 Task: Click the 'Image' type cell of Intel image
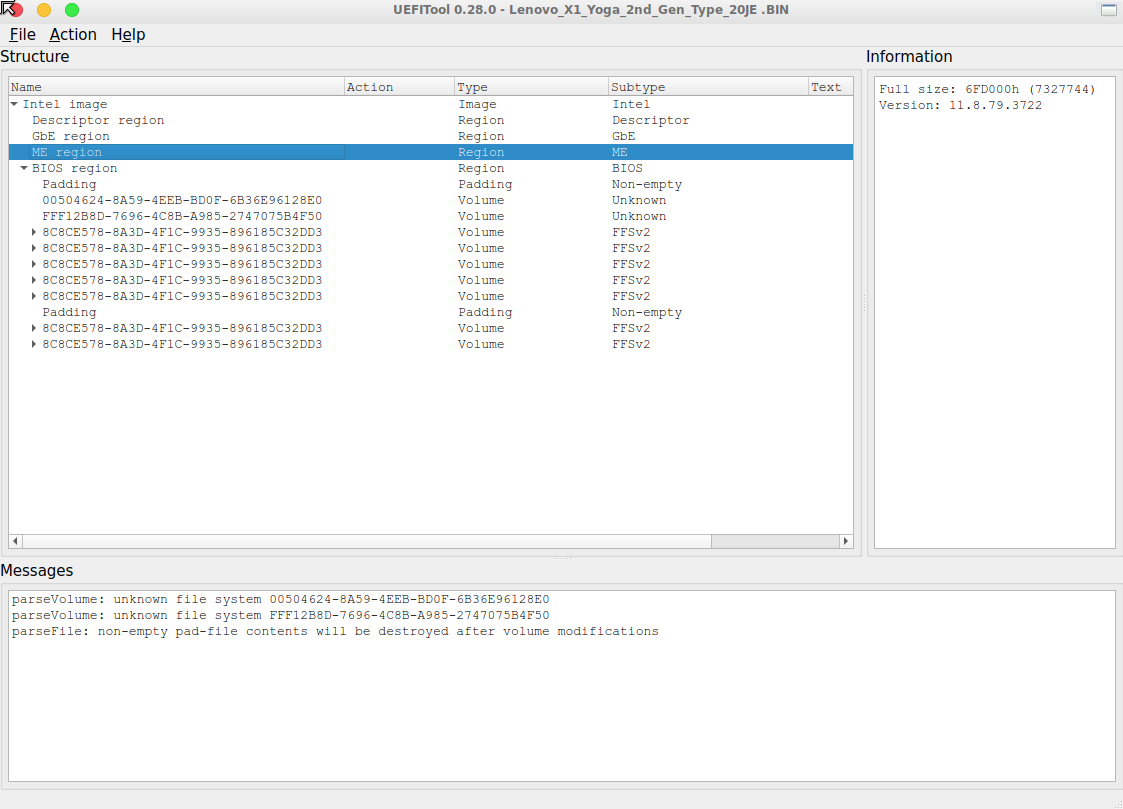click(x=477, y=105)
